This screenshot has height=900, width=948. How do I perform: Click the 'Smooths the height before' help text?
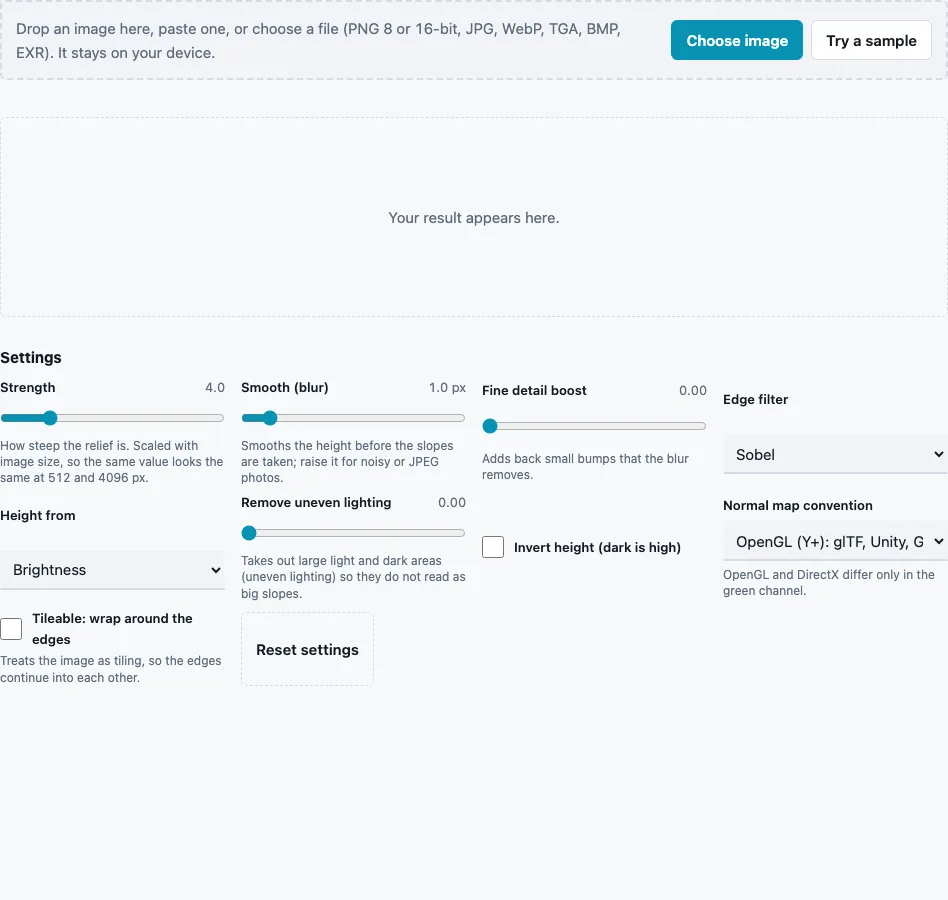point(347,461)
